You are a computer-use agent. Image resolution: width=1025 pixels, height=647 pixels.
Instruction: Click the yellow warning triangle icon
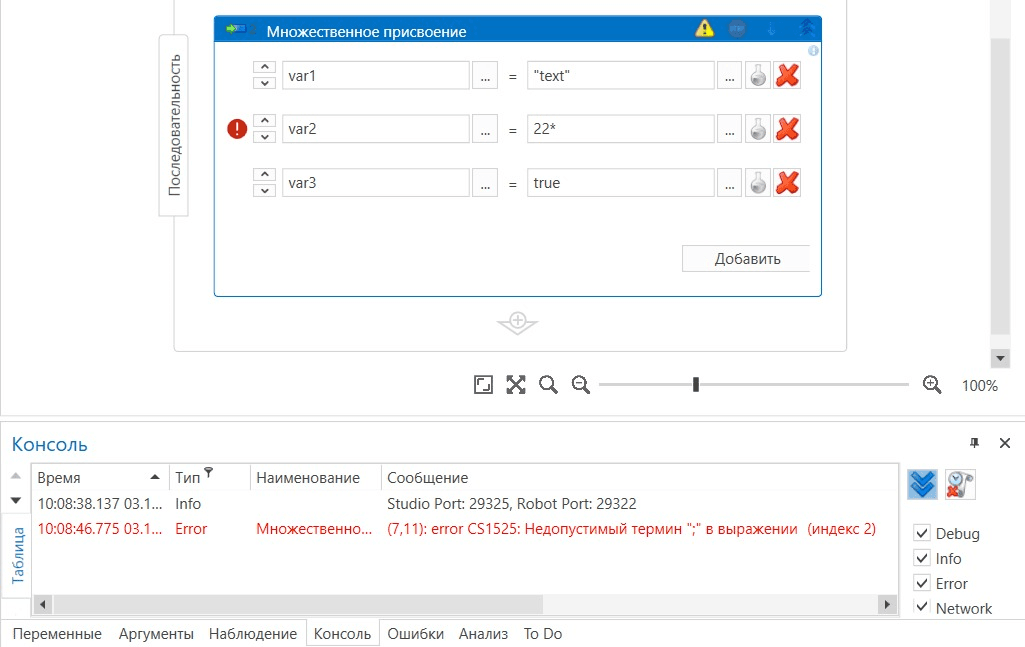(705, 29)
